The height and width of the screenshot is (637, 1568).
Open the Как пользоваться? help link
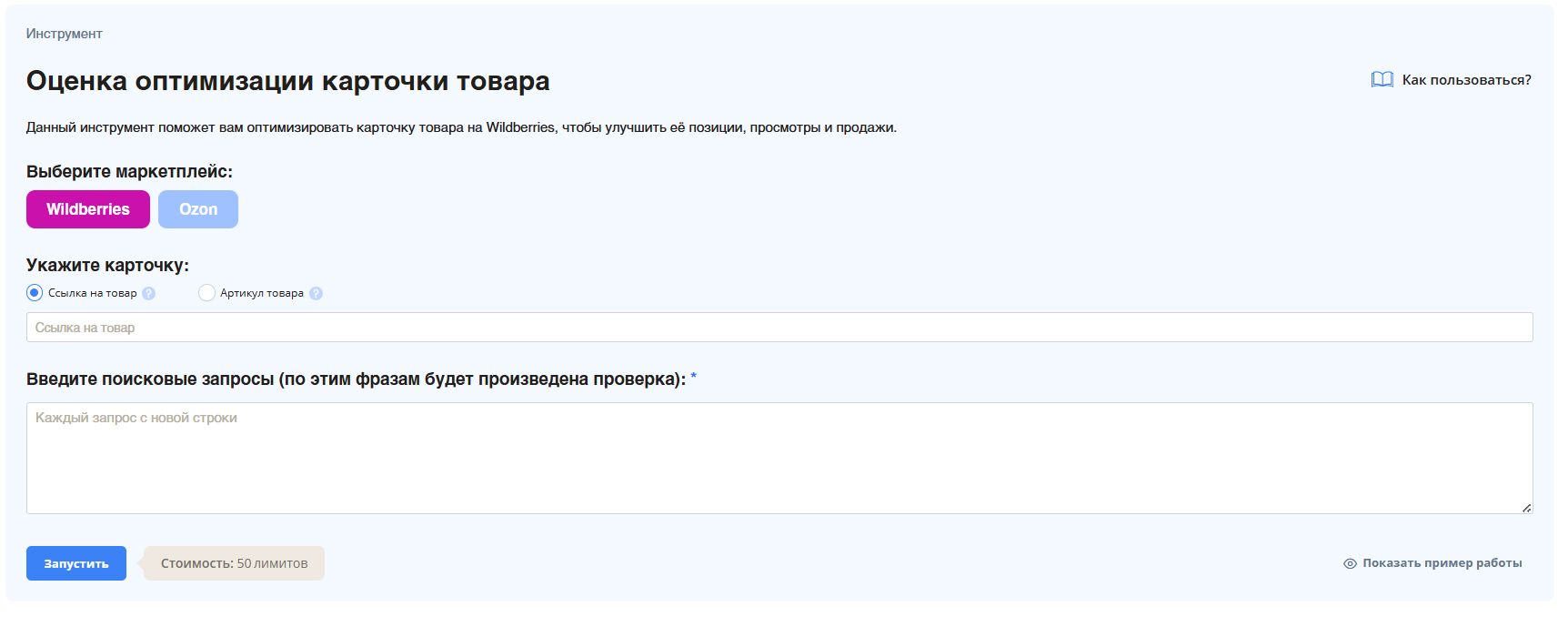[1466, 80]
